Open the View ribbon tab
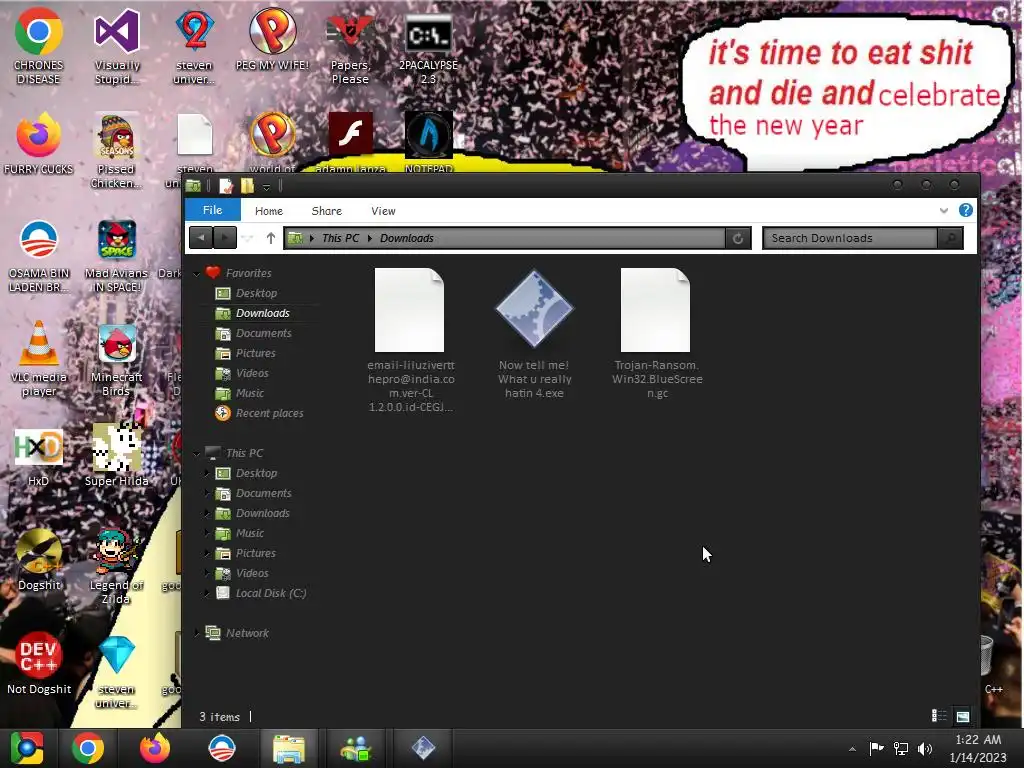Screen dimensions: 1024x768 (x=383, y=211)
